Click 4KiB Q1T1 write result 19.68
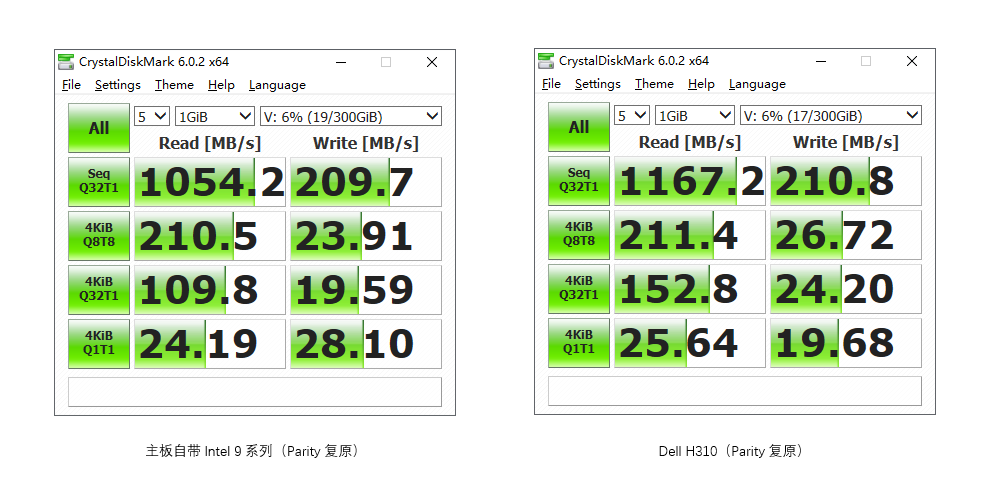The height and width of the screenshot is (500, 1000). pos(846,342)
